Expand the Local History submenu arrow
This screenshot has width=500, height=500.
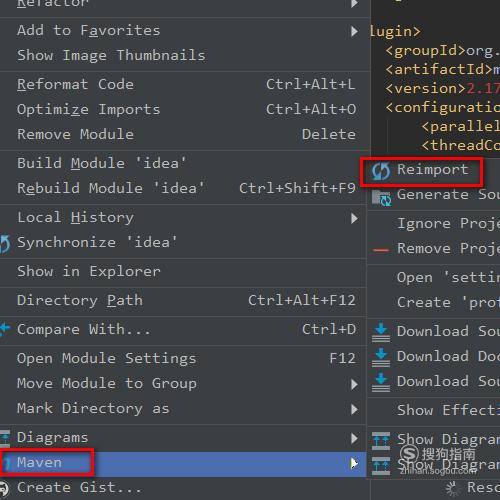click(354, 218)
